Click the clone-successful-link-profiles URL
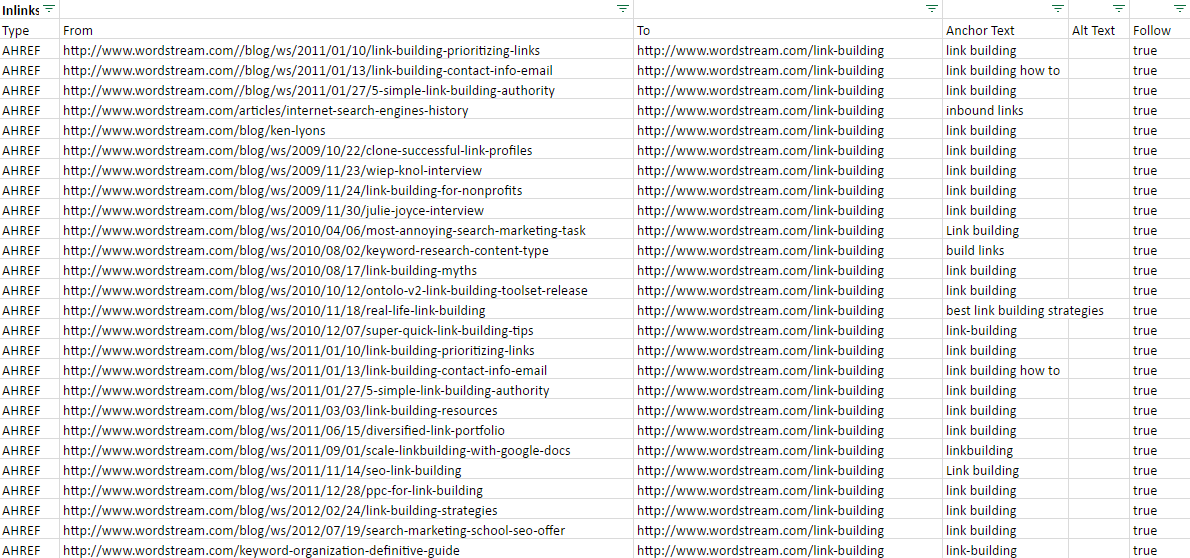1190x558 pixels. (x=297, y=150)
